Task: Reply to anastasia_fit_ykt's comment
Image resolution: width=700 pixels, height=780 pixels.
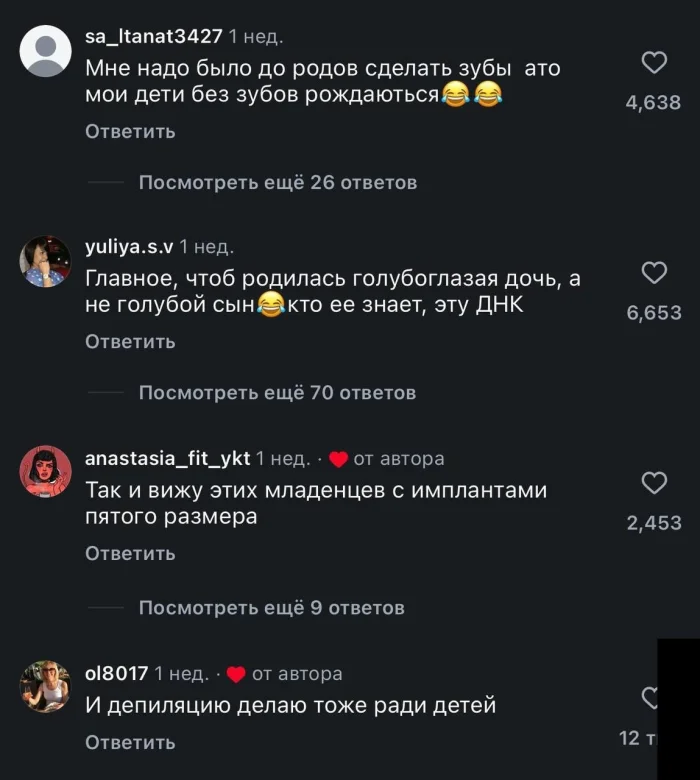Action: click(x=130, y=553)
